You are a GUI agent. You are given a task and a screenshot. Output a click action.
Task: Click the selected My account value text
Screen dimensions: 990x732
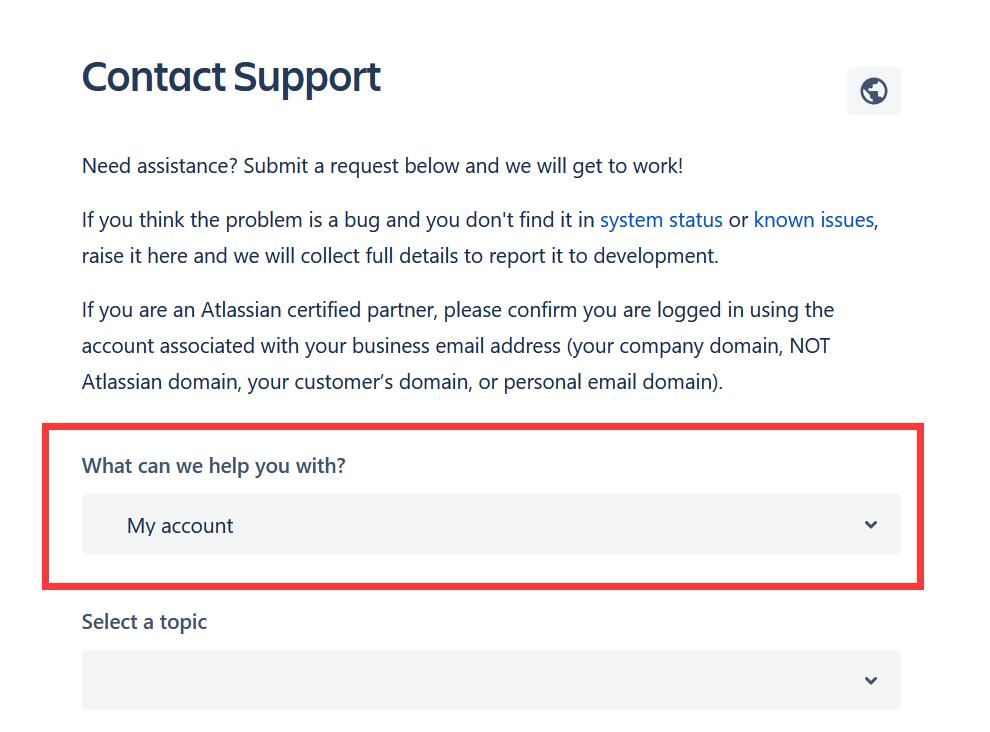pos(180,525)
